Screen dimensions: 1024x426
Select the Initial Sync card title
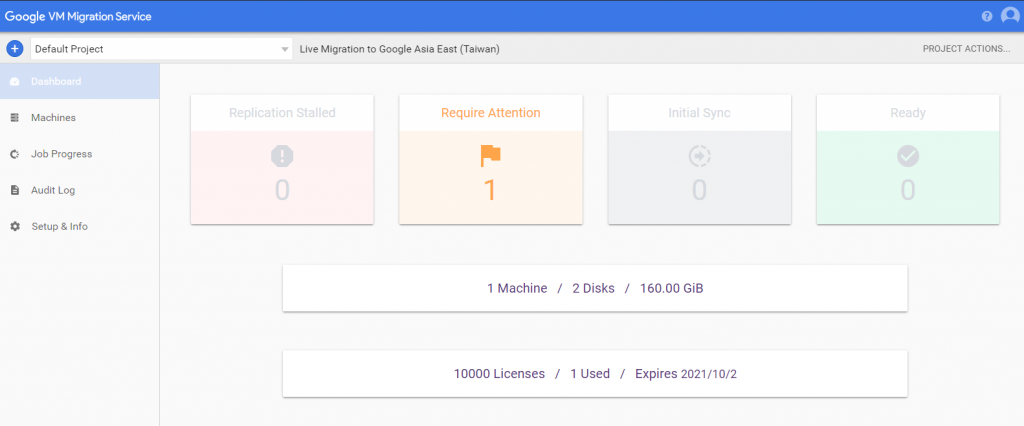[x=699, y=113]
